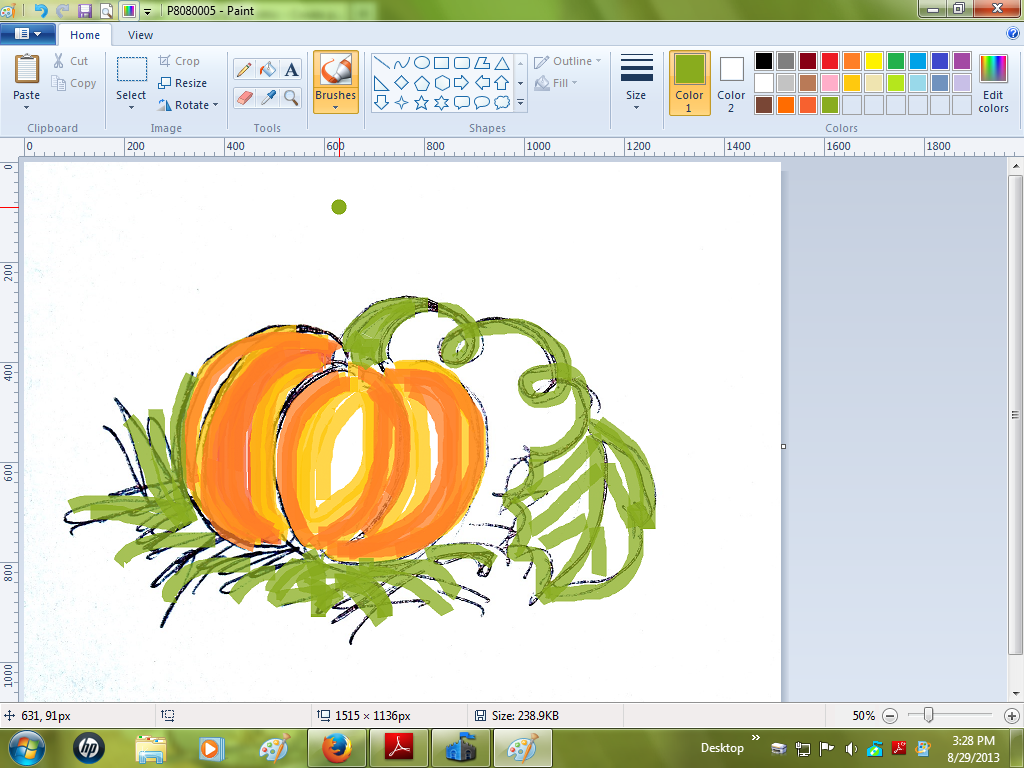The image size is (1024, 768).
Task: Click the zoom in plus button
Action: 1011,715
